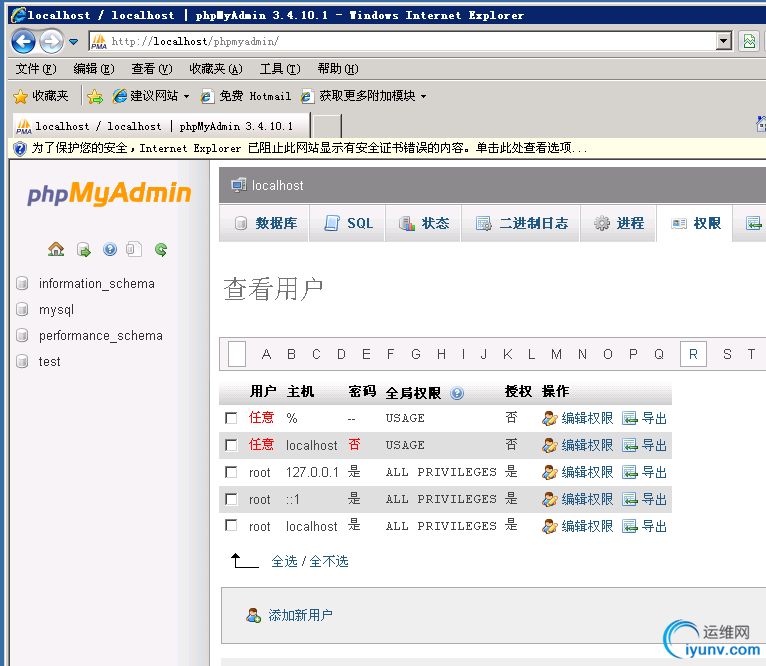The image size is (766, 666).
Task: Open the SQL documentation pages icon
Action: (x=134, y=250)
